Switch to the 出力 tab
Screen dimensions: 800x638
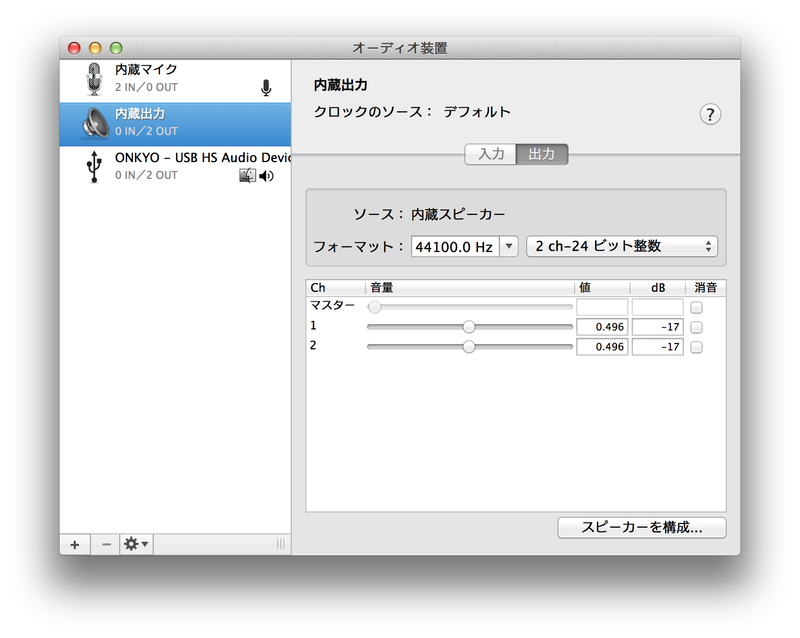click(542, 154)
